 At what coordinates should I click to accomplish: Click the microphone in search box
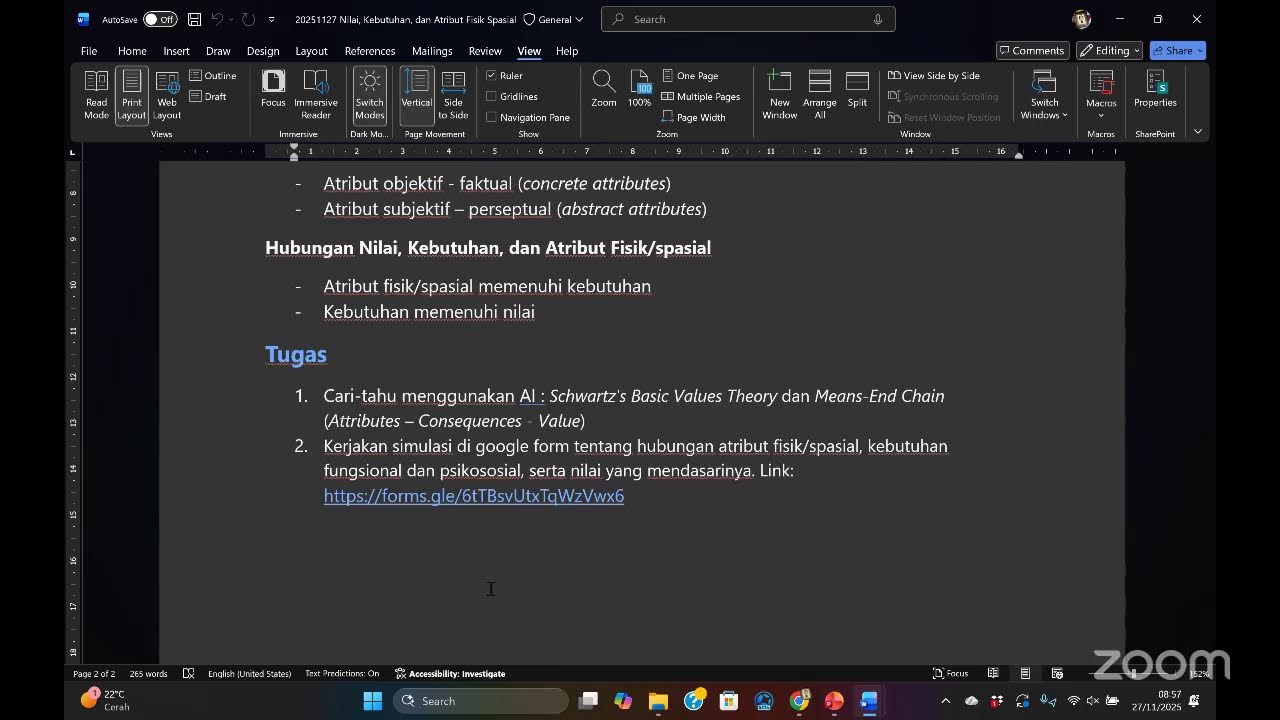point(878,19)
